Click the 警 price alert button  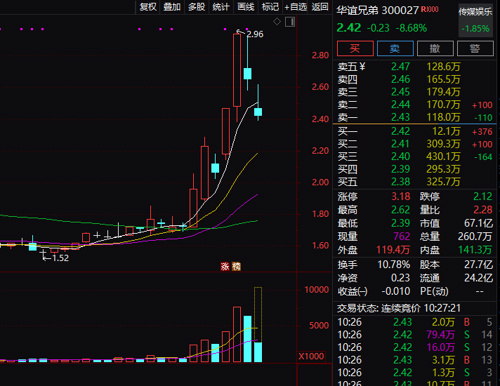click(475, 49)
